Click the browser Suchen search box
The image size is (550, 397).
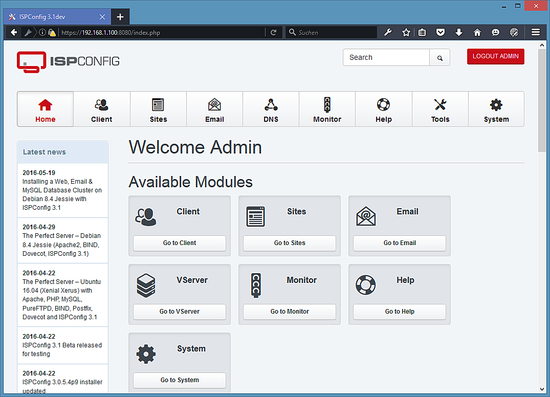331,33
